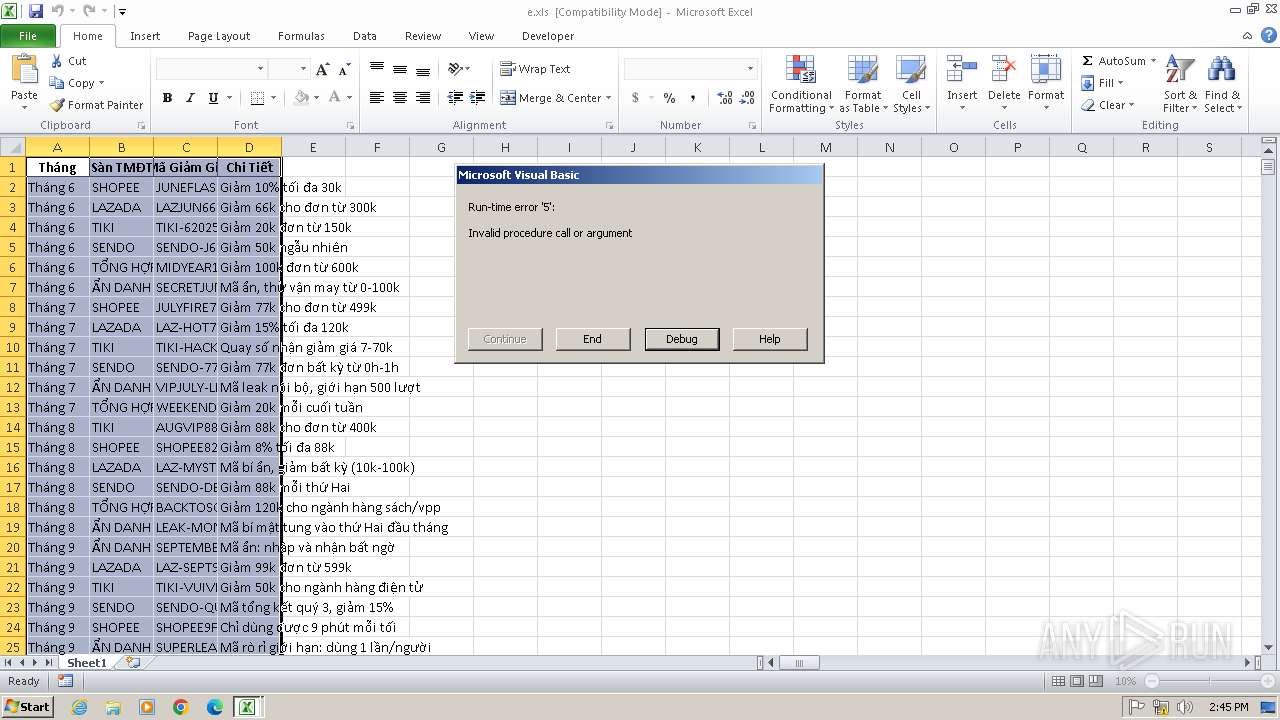Image resolution: width=1280 pixels, height=720 pixels.
Task: Open the Number Format combo box
Action: pos(690,69)
